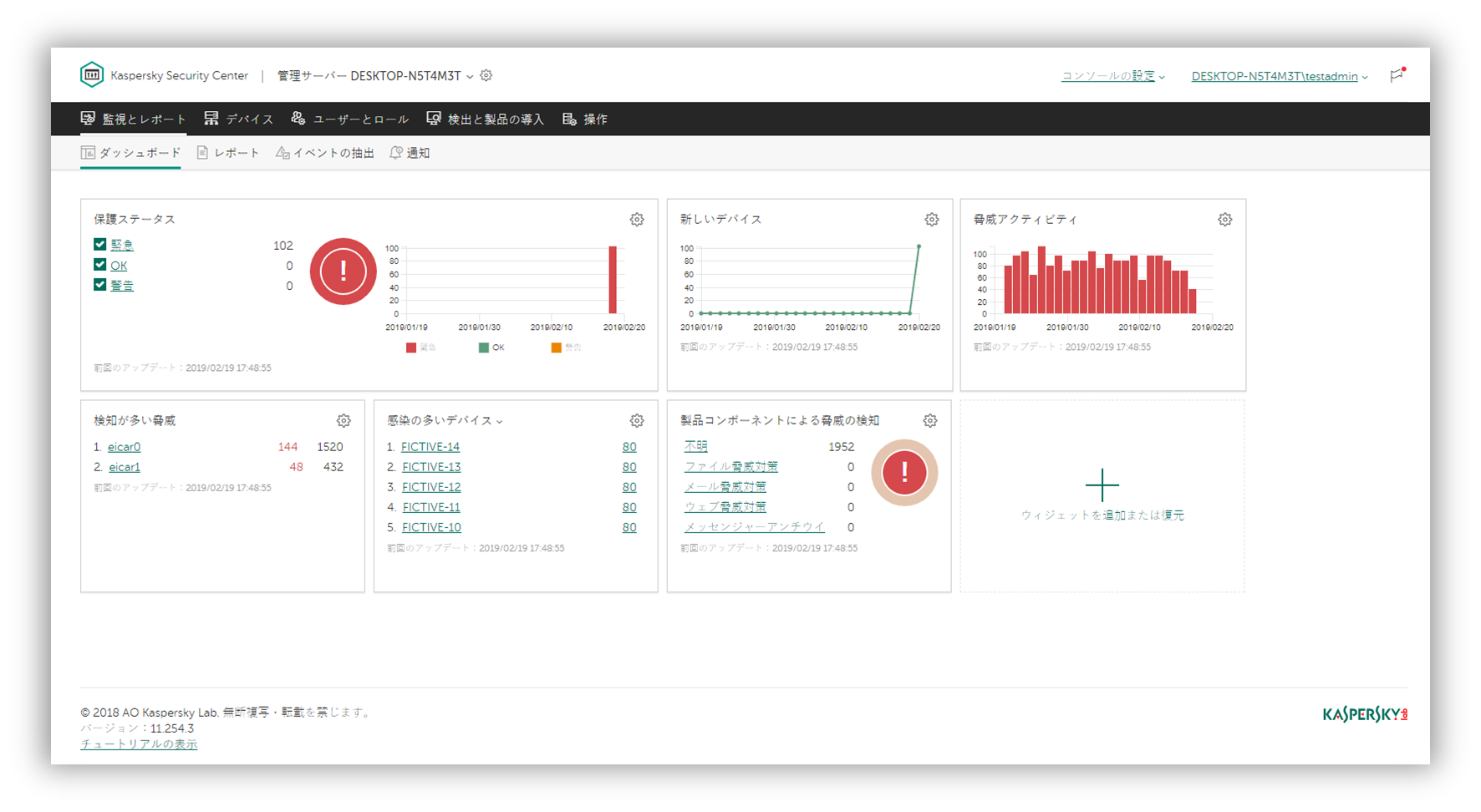This screenshot has height=812, width=1481.
Task: Click the イベントの抽出 icon
Action: [x=282, y=153]
